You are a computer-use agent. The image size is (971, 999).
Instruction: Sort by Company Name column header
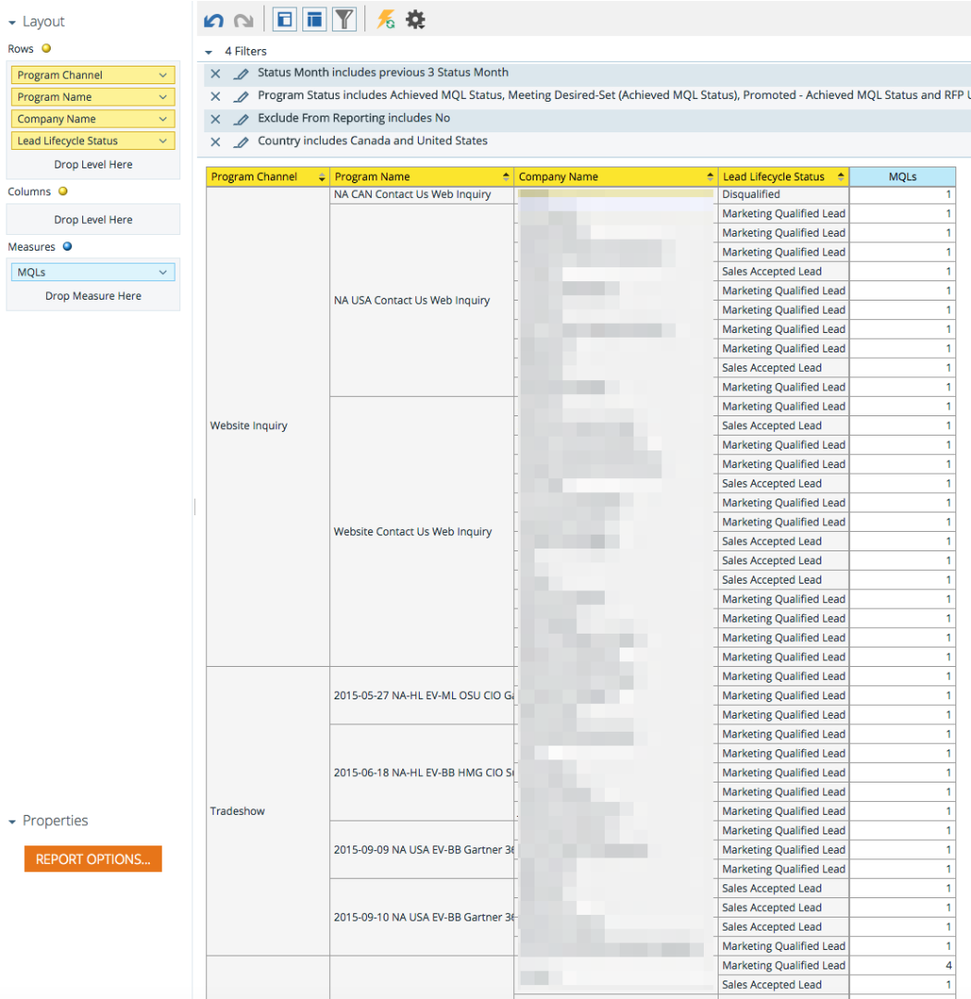616,177
